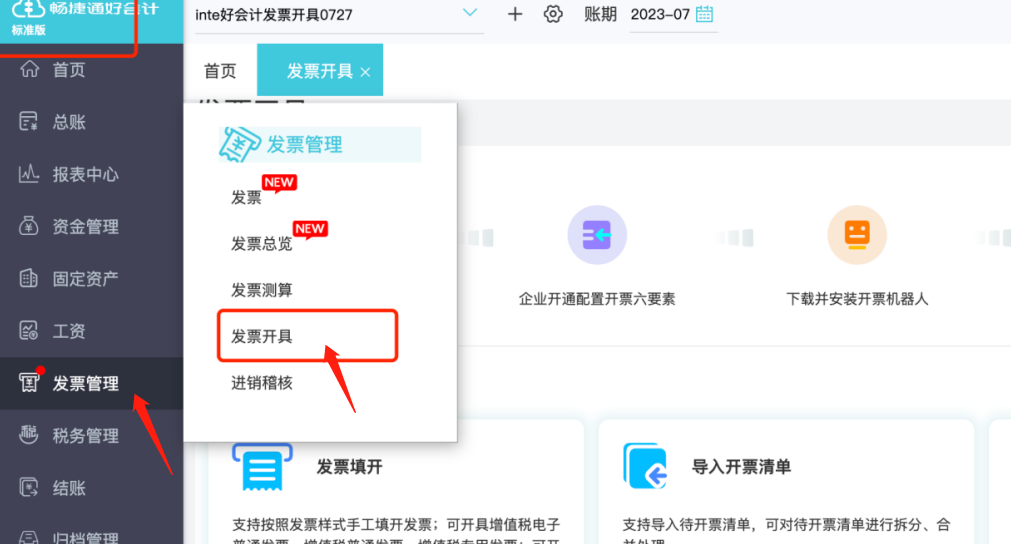The image size is (1011, 544).
Task: Switch to the 首页 tab
Action: (221, 71)
